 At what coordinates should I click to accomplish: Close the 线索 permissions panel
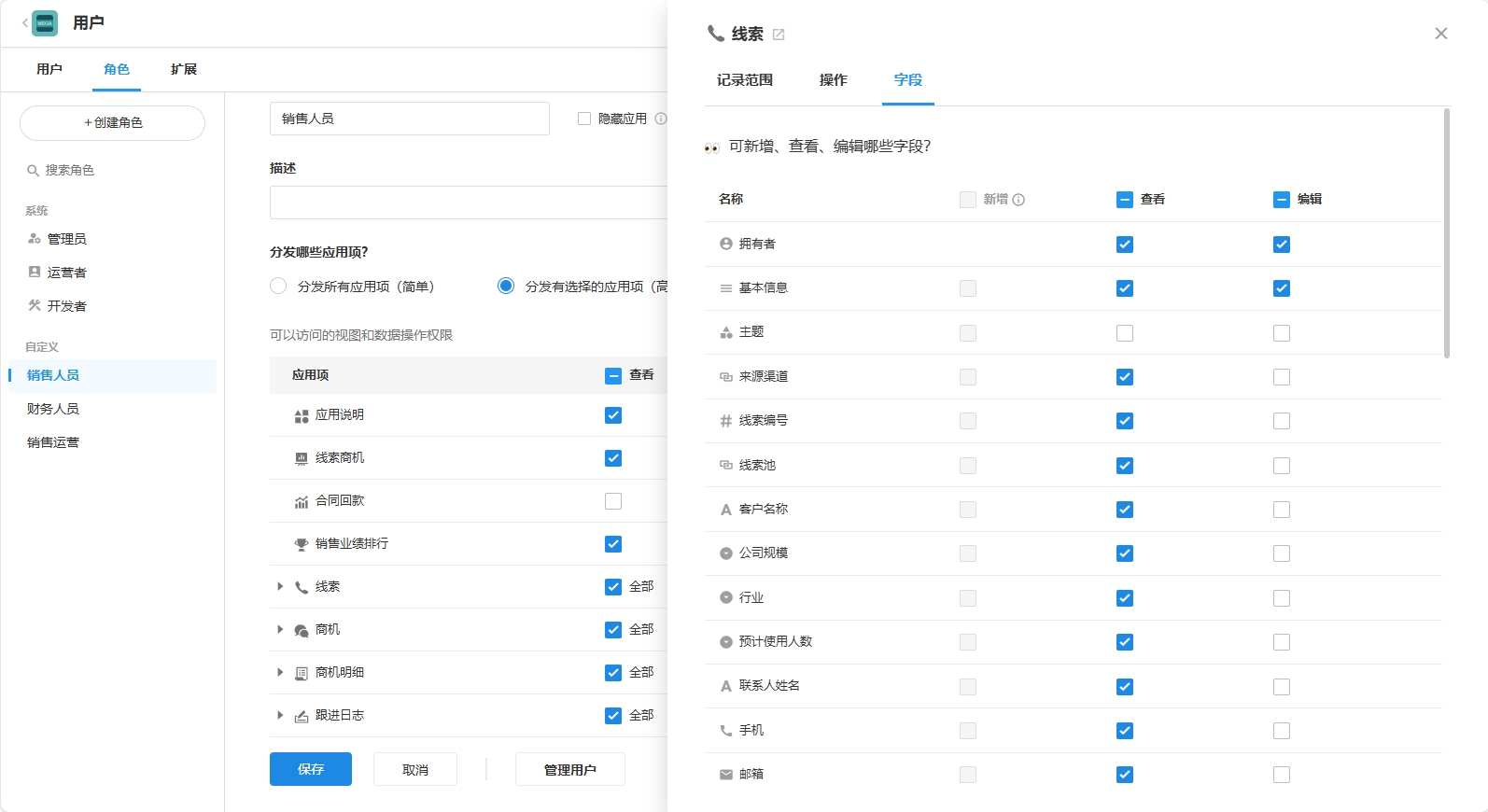[1441, 34]
